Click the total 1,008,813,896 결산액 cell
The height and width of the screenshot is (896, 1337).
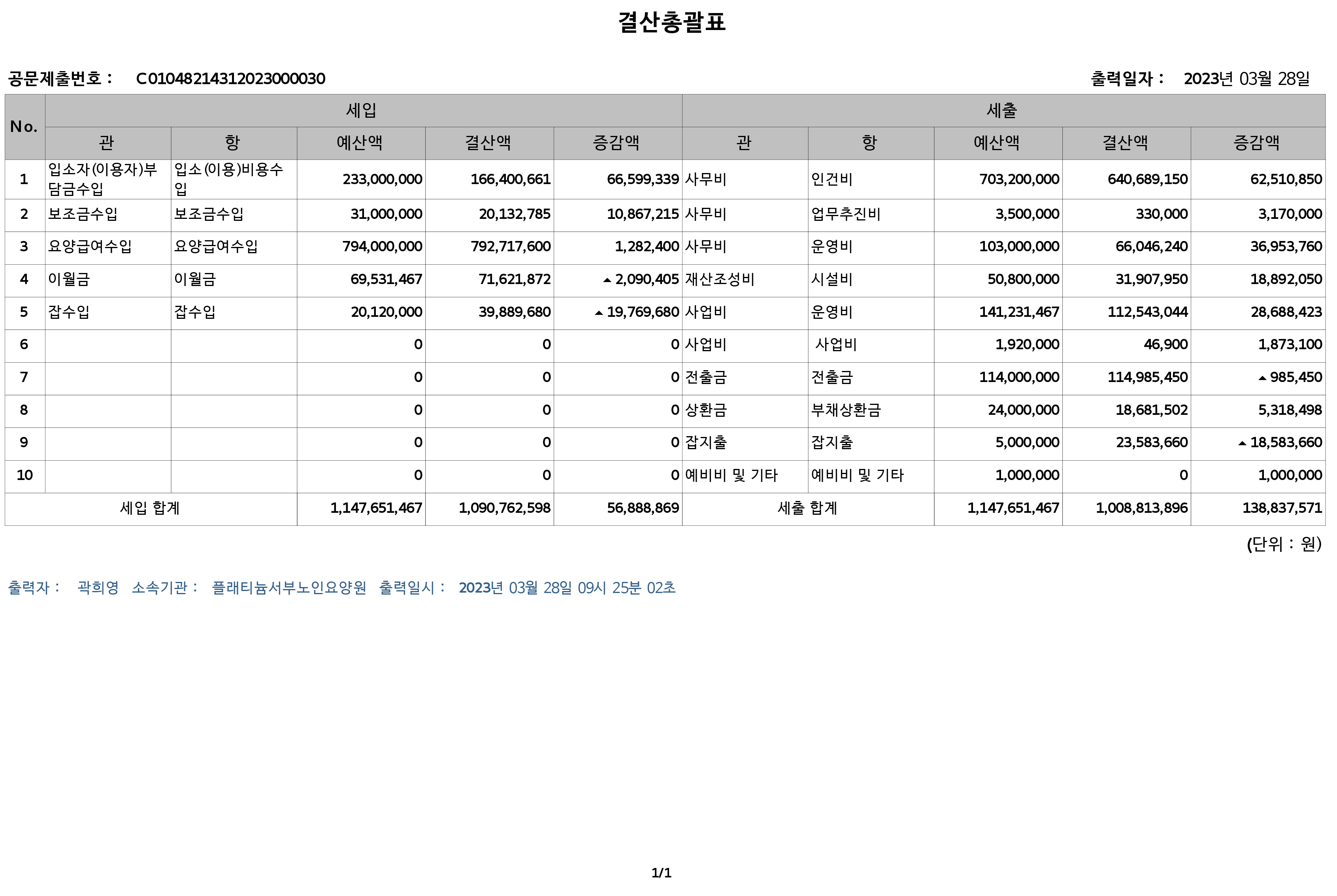click(1141, 508)
